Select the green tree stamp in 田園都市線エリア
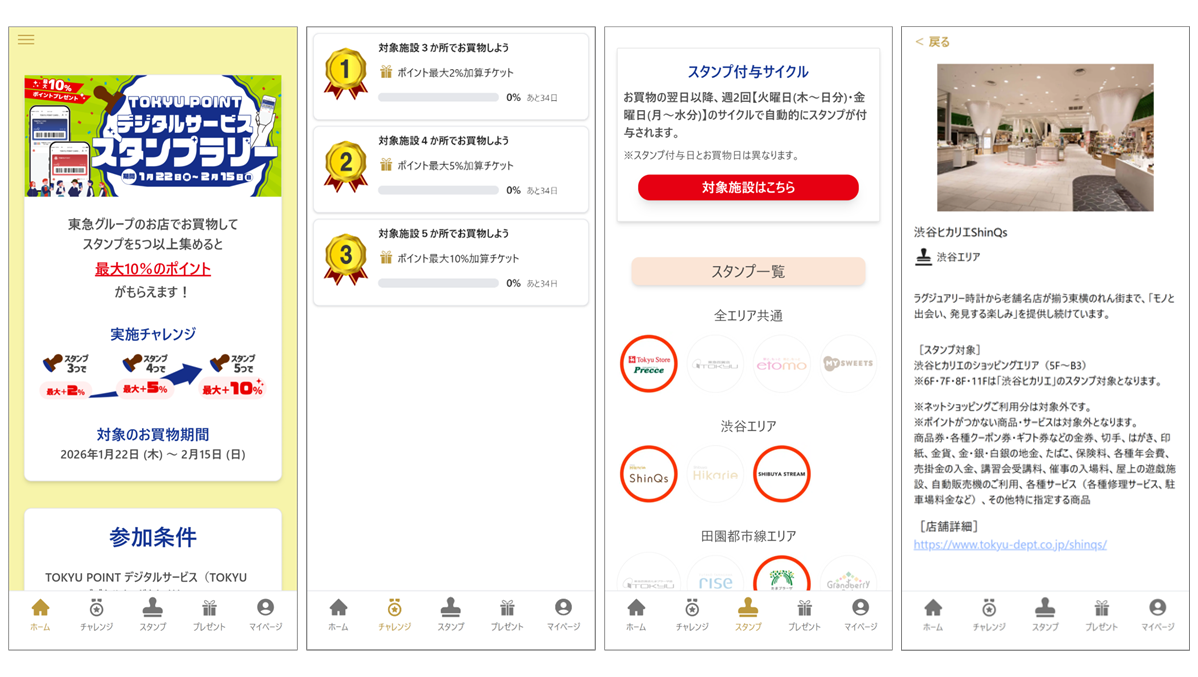The height and width of the screenshot is (677, 1198). pos(782,574)
